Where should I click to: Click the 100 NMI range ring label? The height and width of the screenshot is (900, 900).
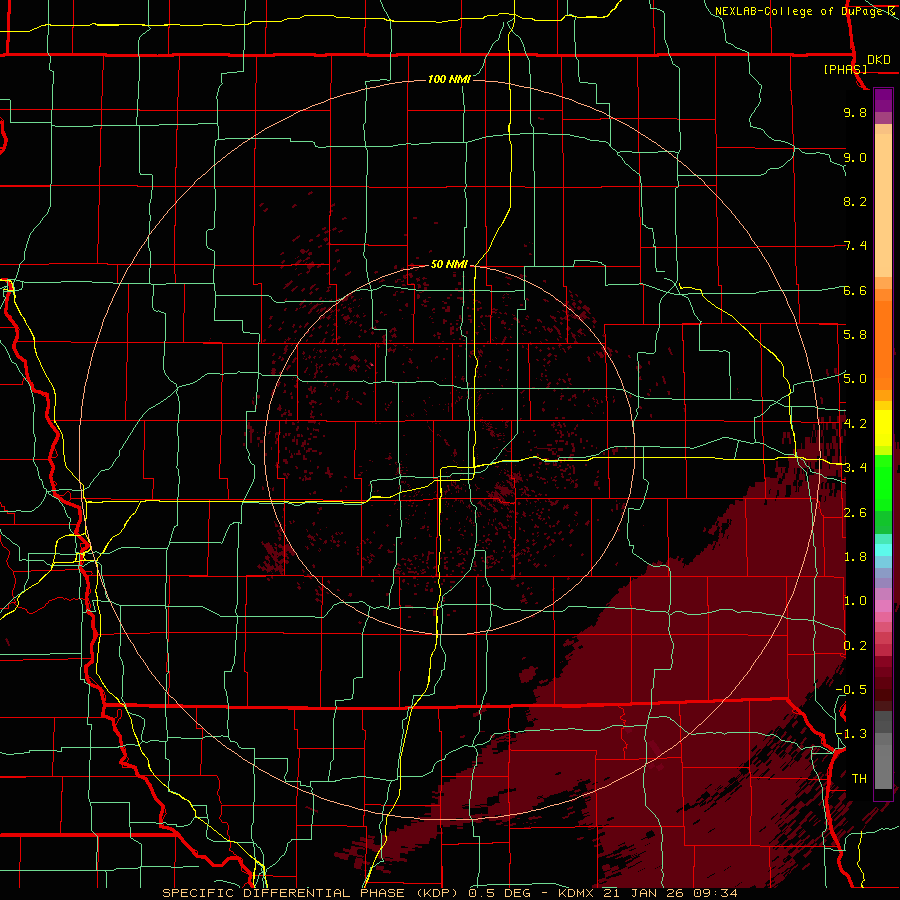[x=449, y=79]
